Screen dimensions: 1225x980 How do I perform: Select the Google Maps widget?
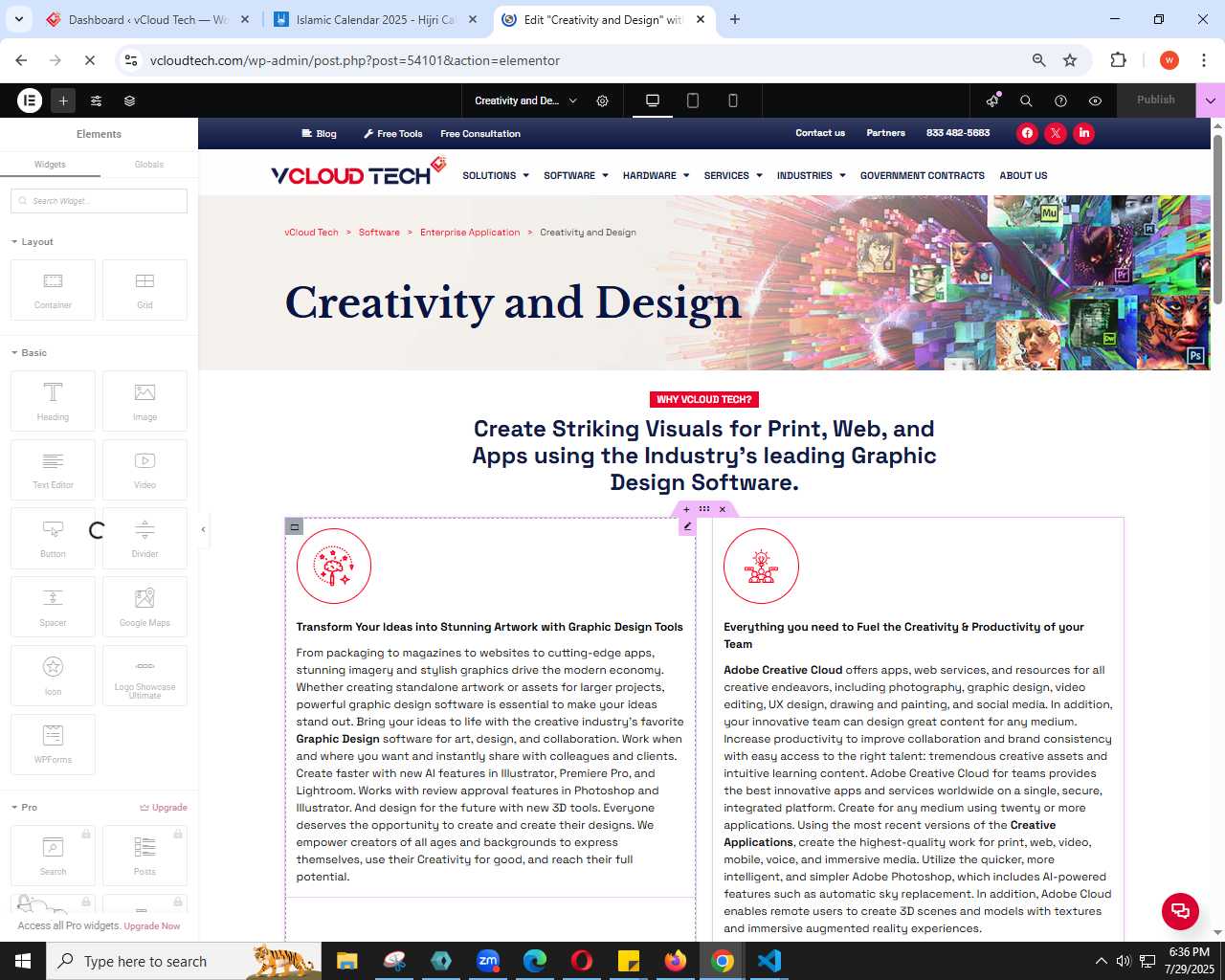point(145,607)
